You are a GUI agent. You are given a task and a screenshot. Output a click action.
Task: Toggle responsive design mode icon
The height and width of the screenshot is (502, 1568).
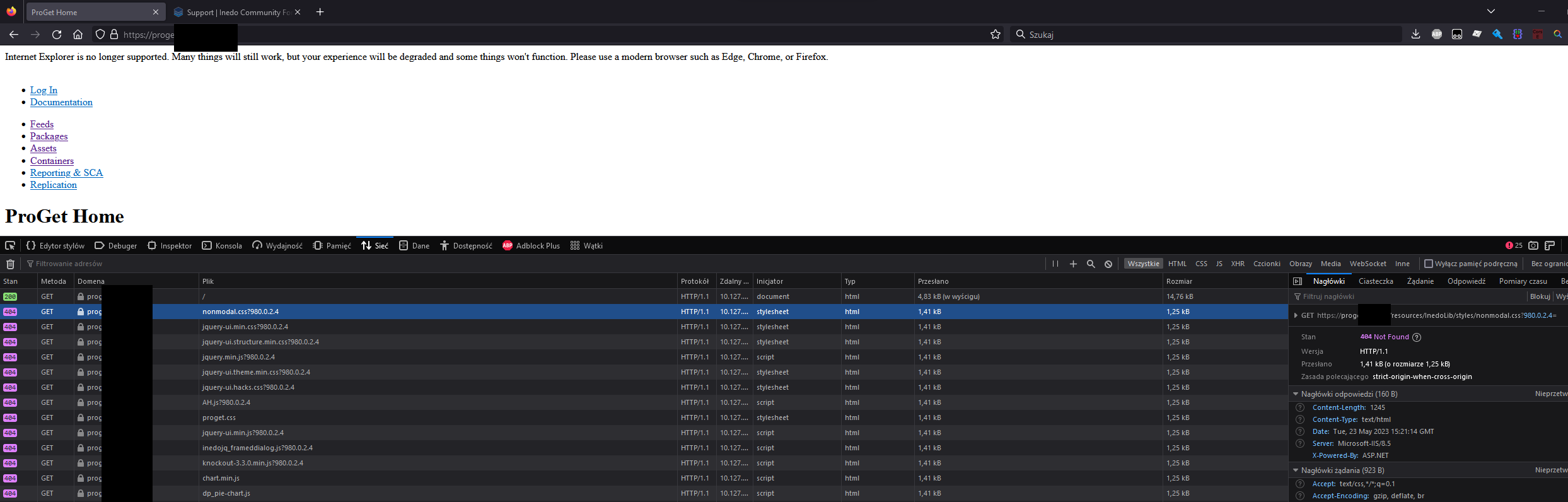click(1550, 245)
